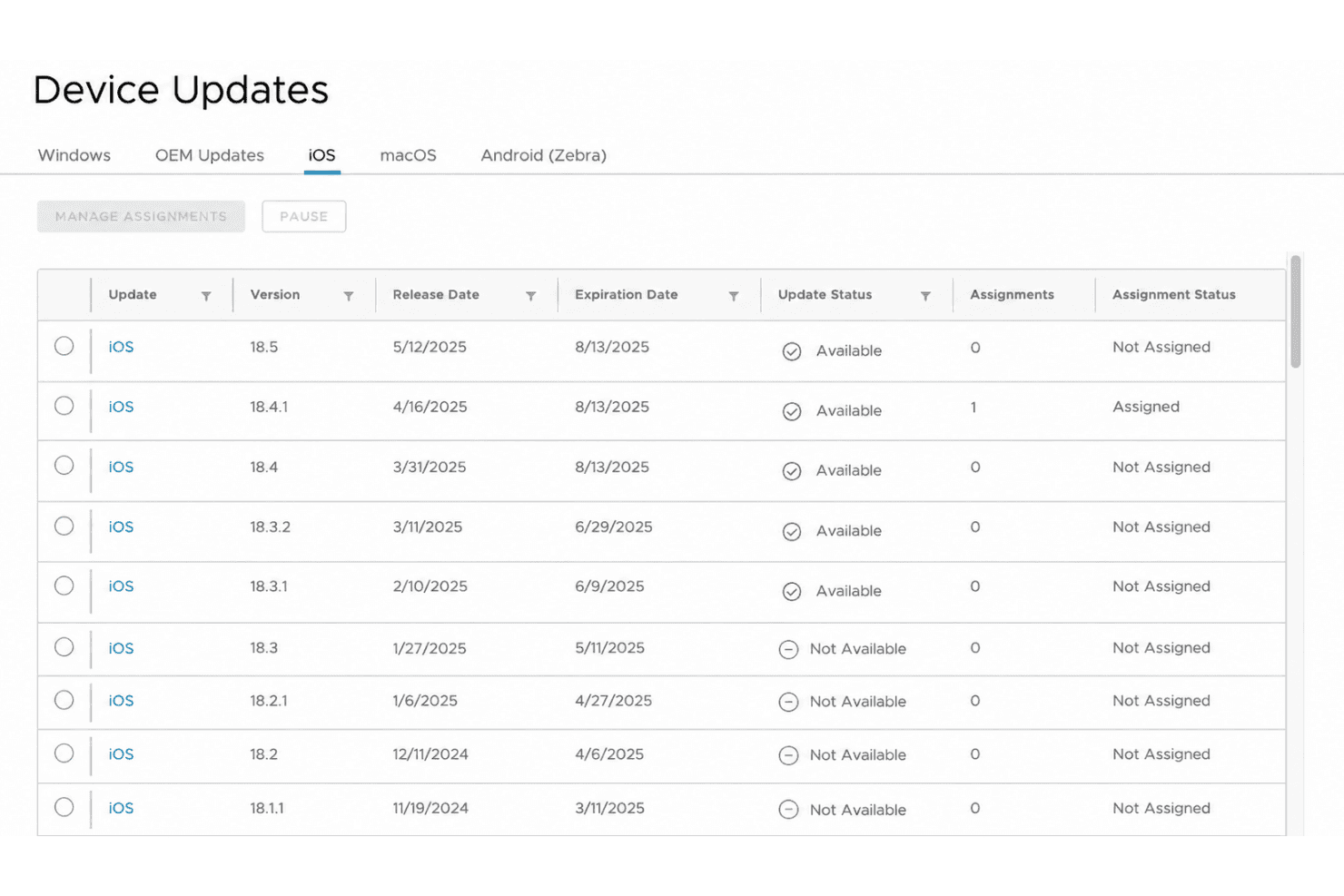Click the Not Available icon for 18.3

click(x=788, y=649)
